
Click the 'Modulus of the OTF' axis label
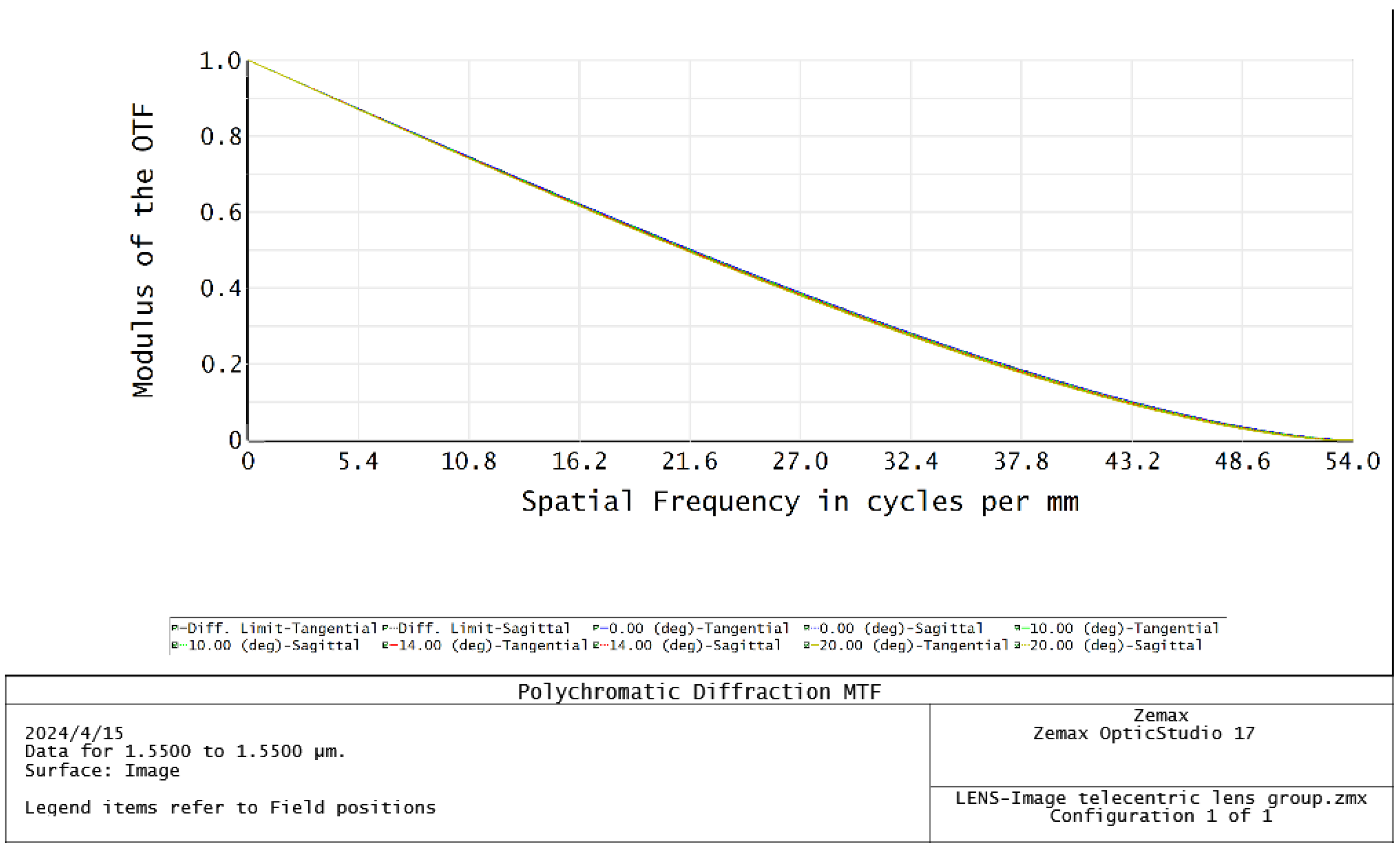[x=143, y=250]
